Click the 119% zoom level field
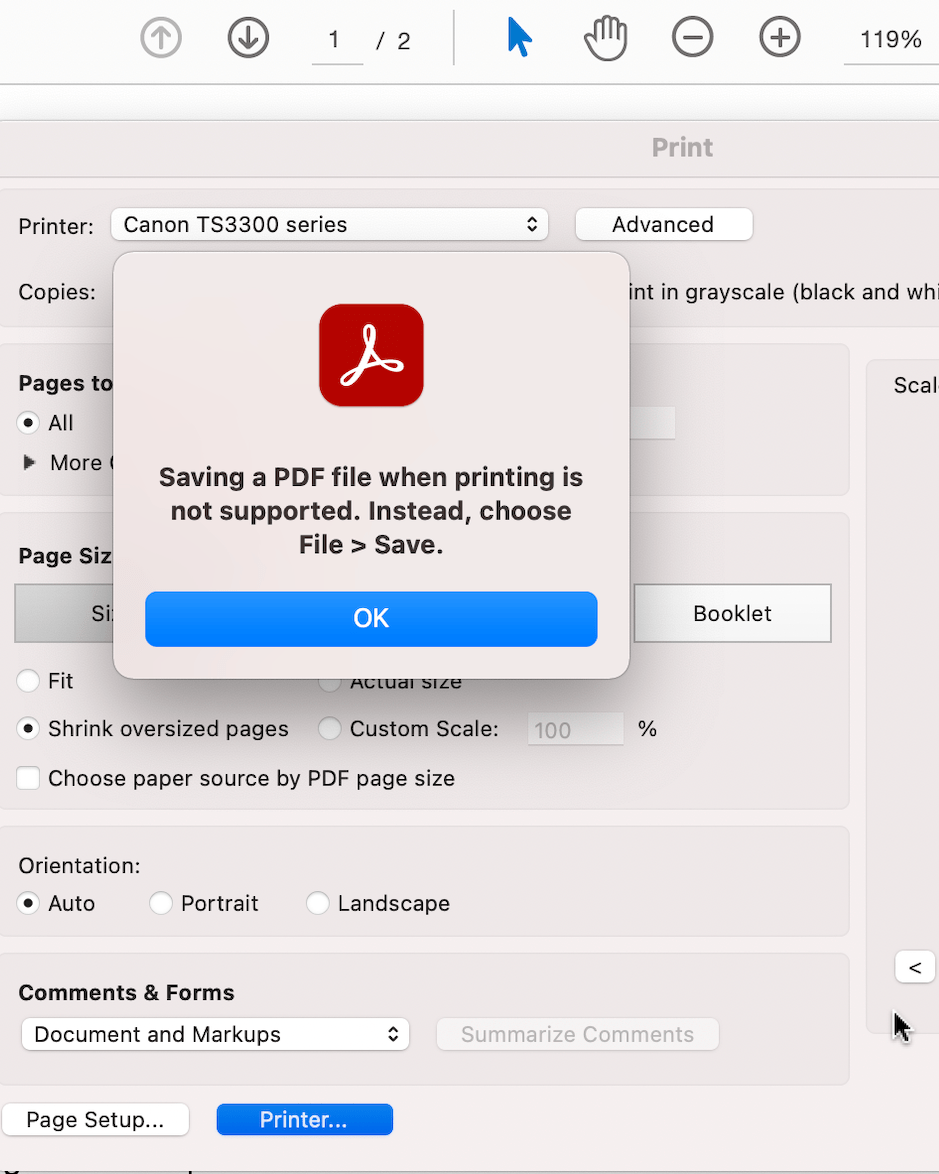Screen dimensions: 939x1174 (x=890, y=40)
